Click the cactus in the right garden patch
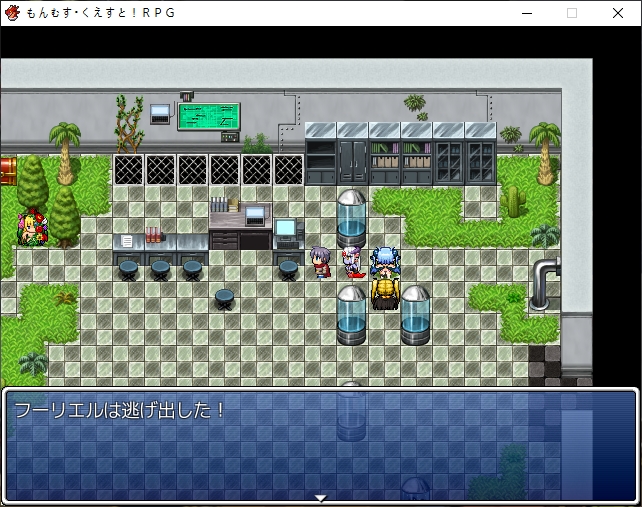642x507 pixels. [x=513, y=201]
